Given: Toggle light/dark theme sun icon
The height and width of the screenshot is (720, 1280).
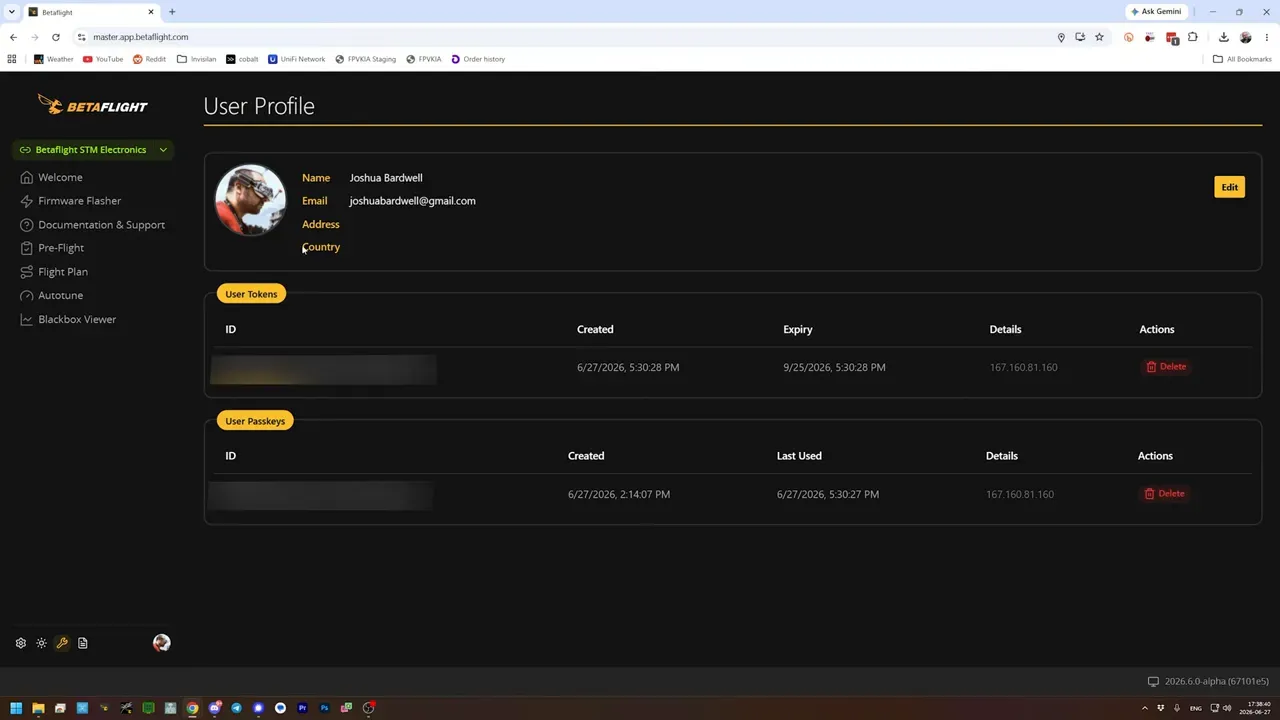Looking at the screenshot, I should coord(41,643).
